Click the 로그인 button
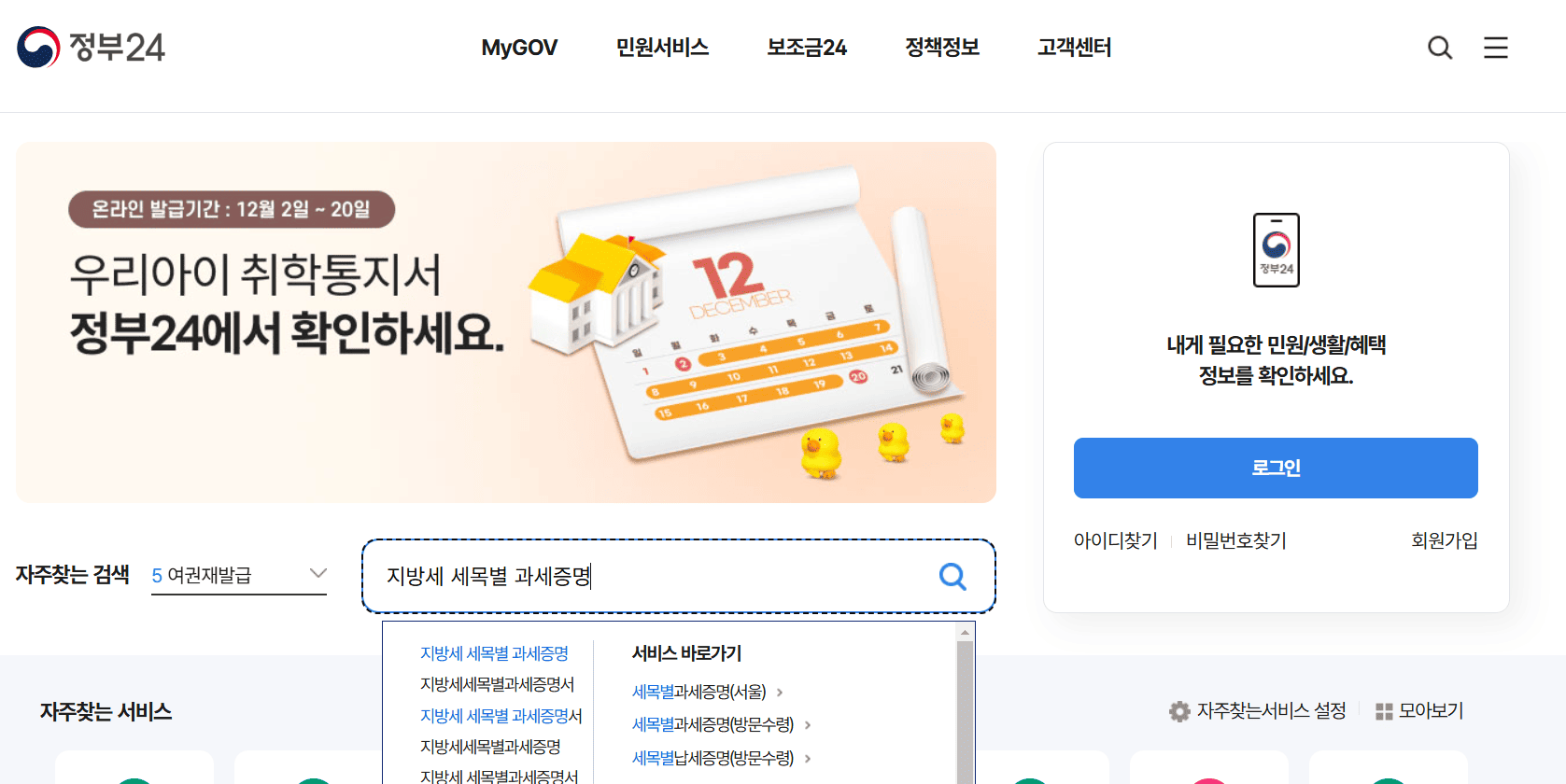The image size is (1566, 784). [1276, 468]
